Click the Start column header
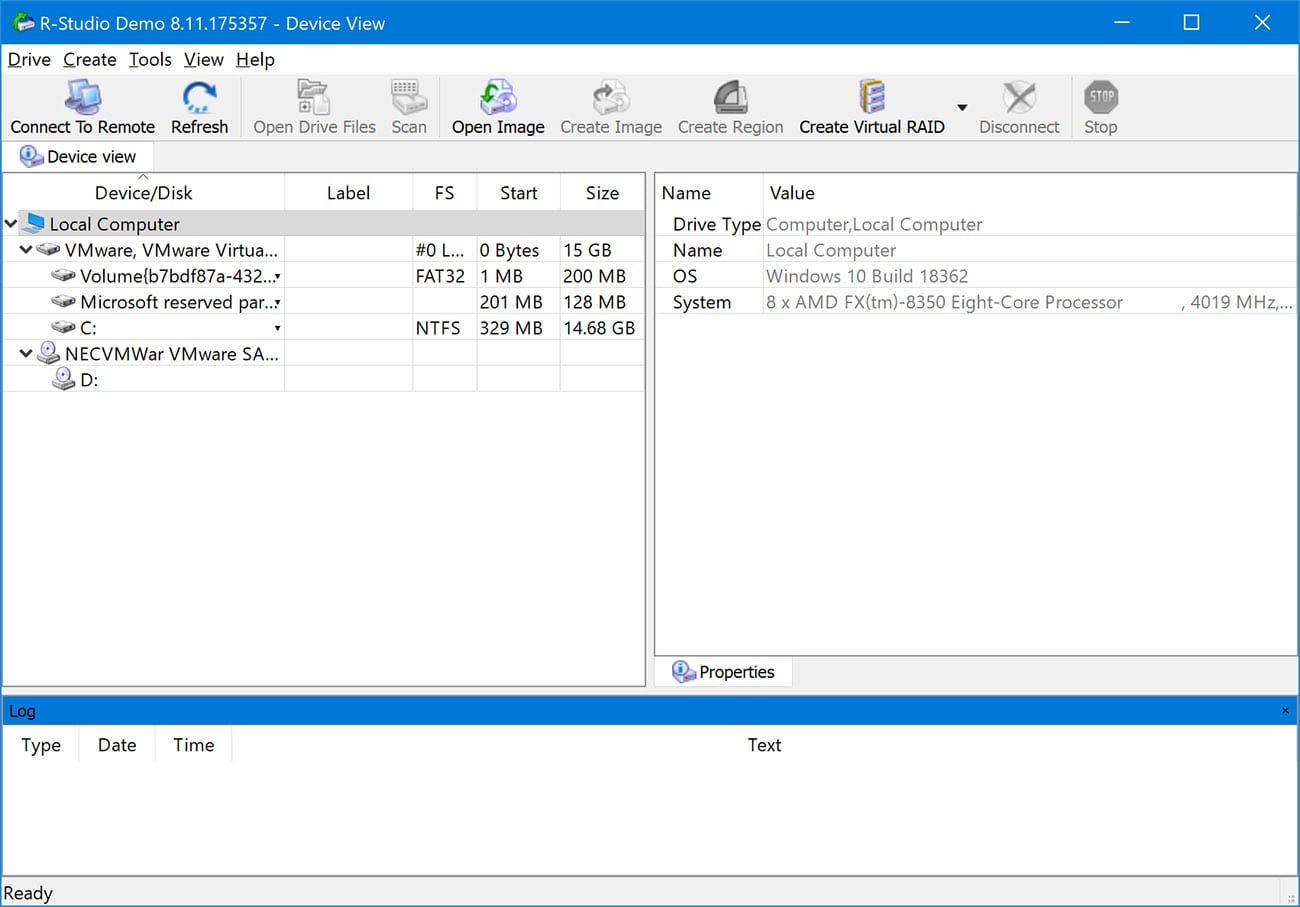Image resolution: width=1300 pixels, height=907 pixels. (518, 193)
